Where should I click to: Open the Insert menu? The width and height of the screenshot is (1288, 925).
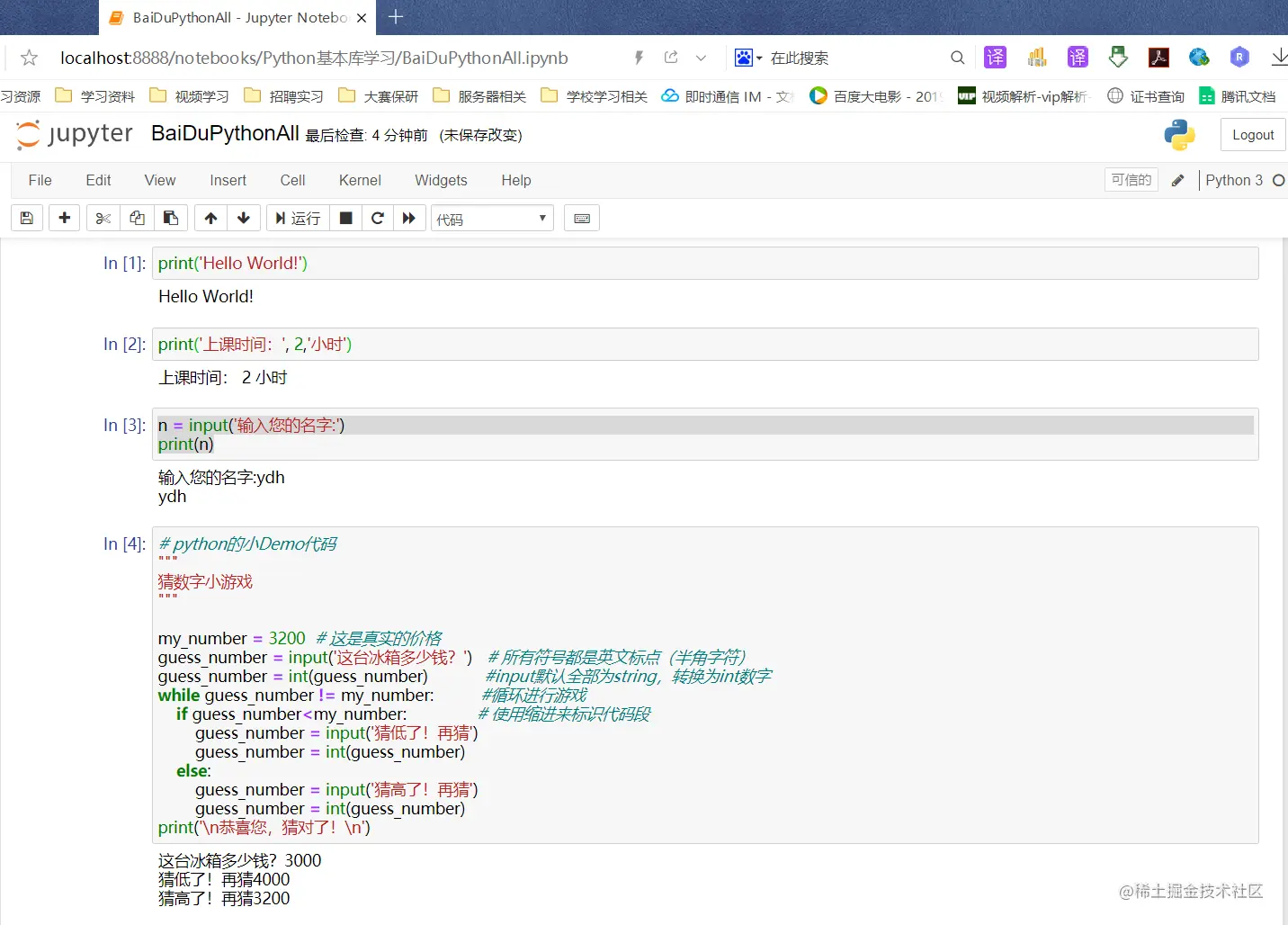pos(228,180)
